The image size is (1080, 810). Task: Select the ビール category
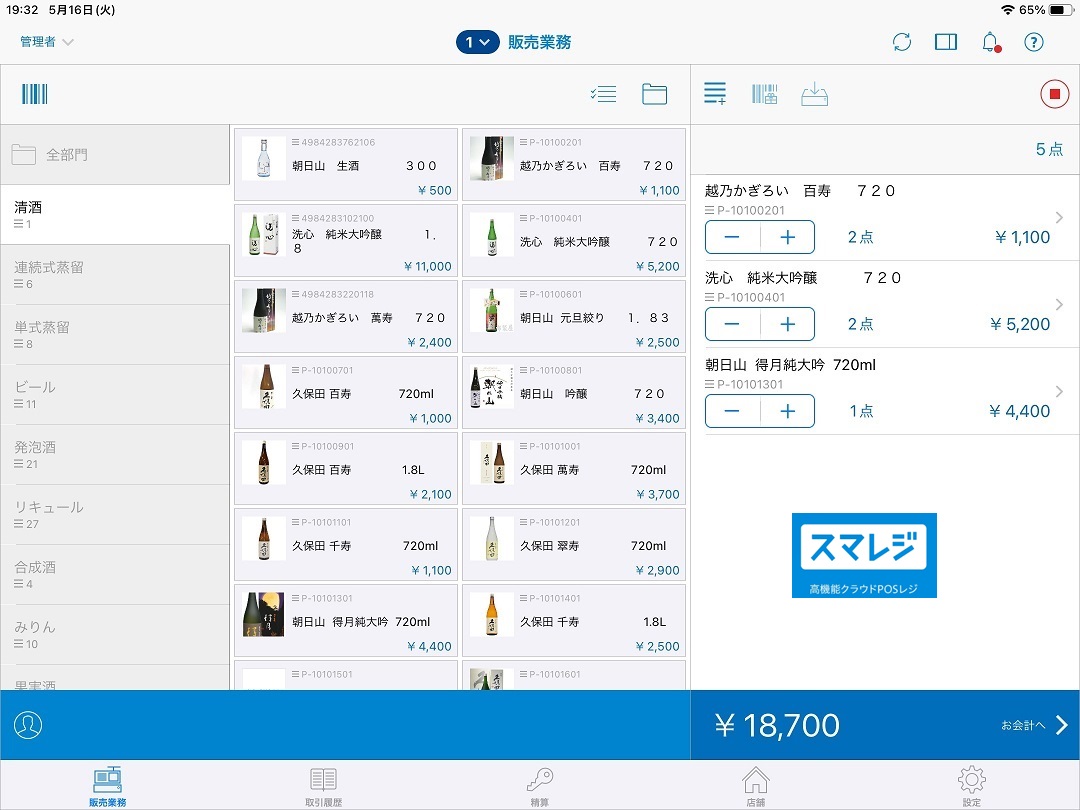pyautogui.click(x=115, y=395)
